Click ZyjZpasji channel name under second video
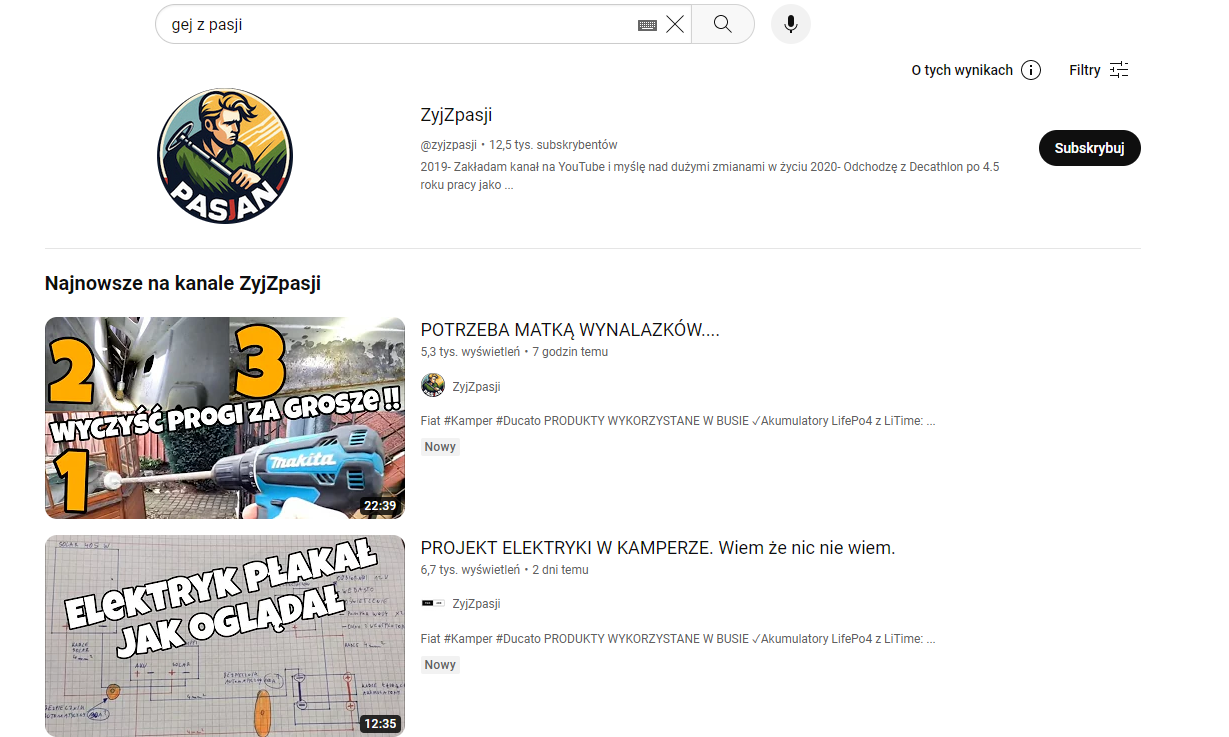Image resolution: width=1229 pixels, height=737 pixels. [476, 604]
